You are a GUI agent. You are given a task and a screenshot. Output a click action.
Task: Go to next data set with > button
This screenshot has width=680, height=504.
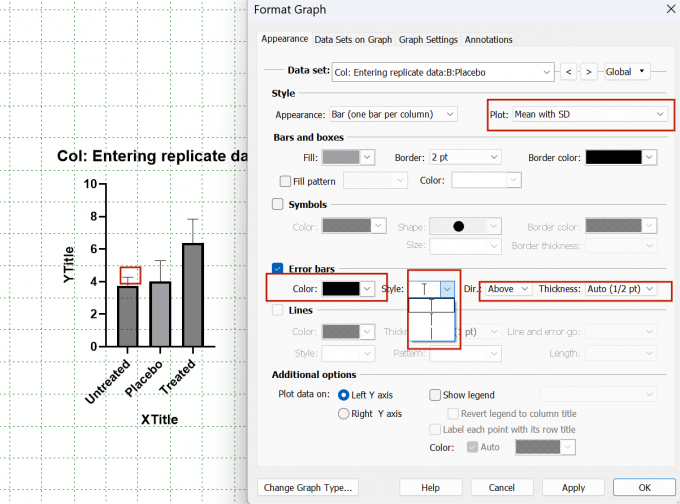click(x=588, y=72)
